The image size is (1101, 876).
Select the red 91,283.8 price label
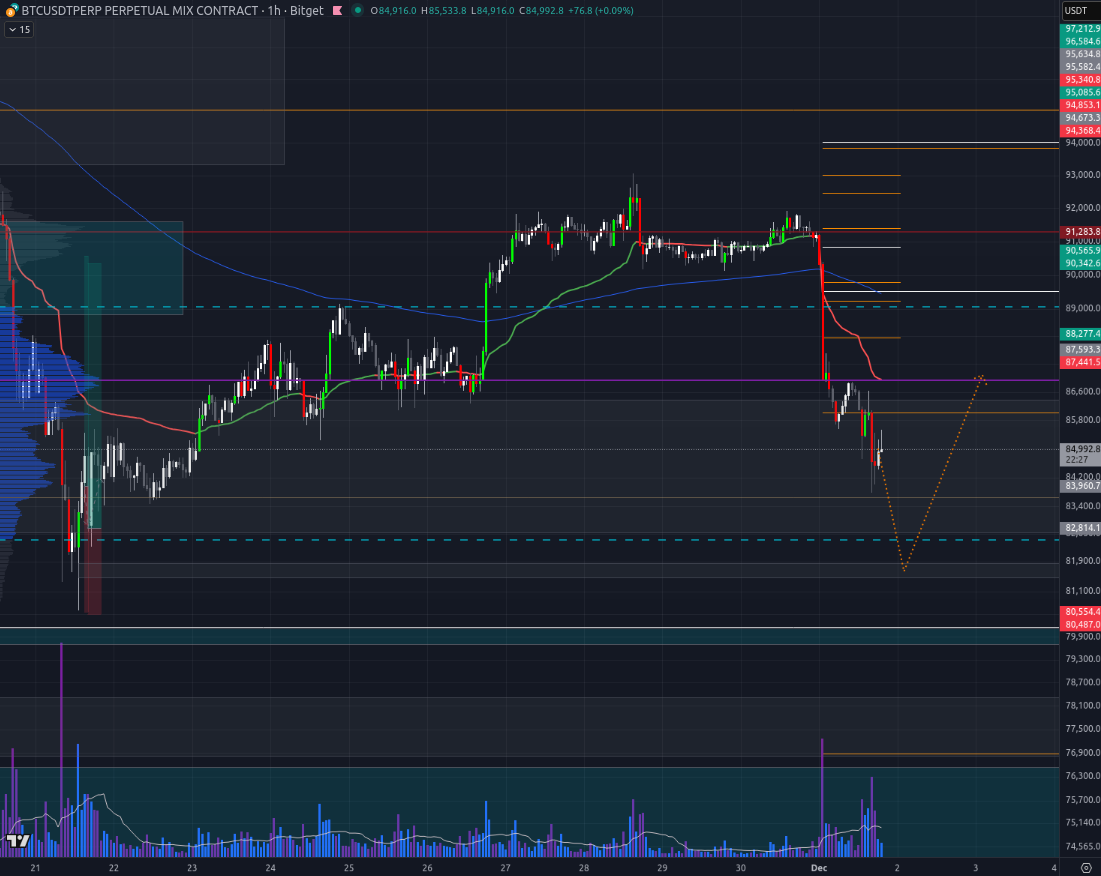pyautogui.click(x=1082, y=232)
